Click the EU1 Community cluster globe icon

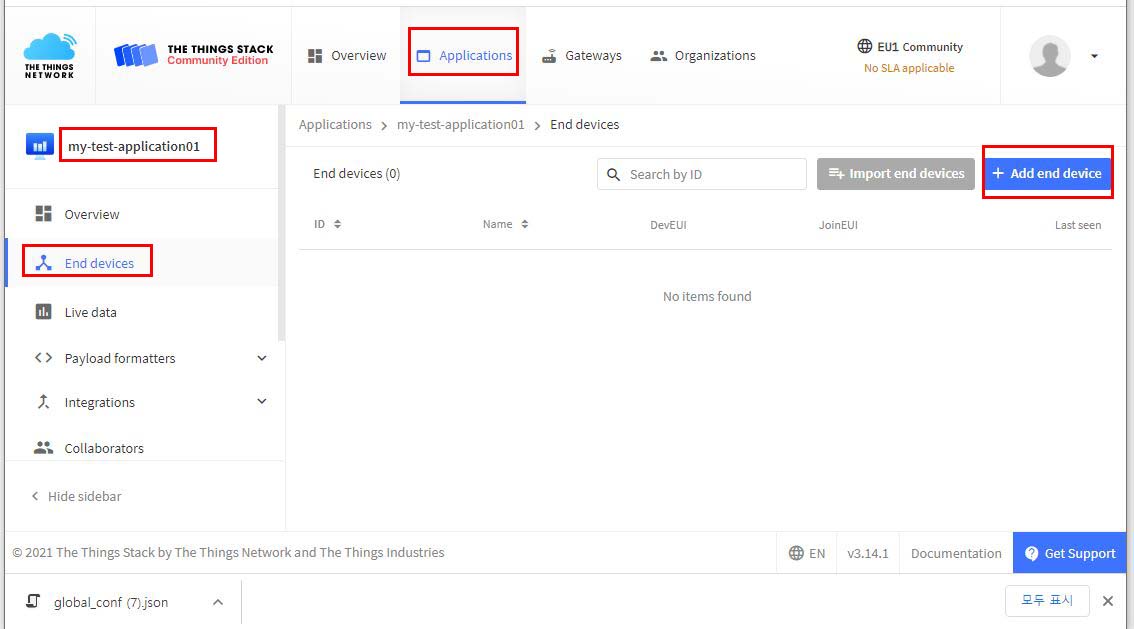point(864,46)
